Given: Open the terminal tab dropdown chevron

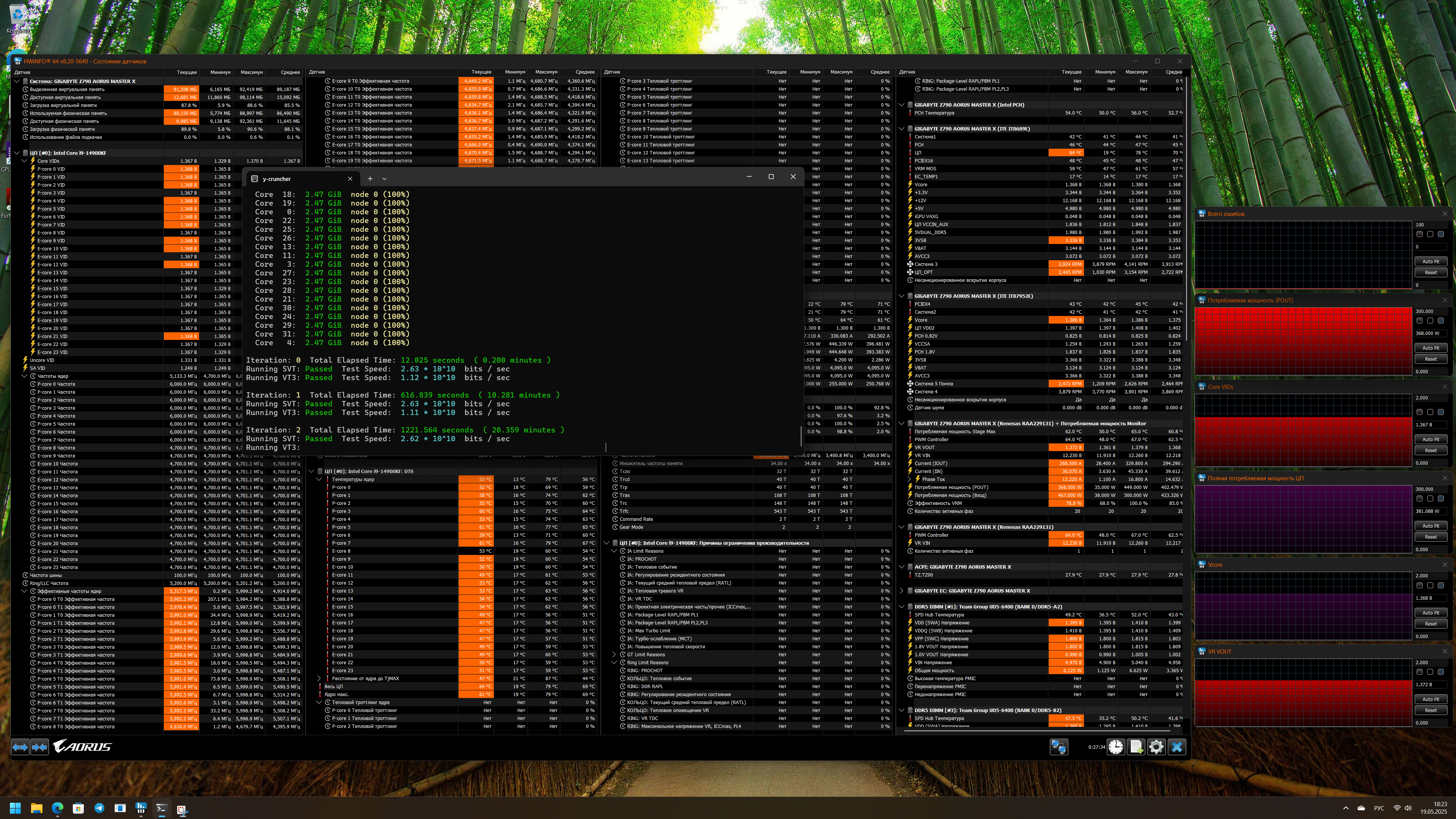Looking at the screenshot, I should pos(384,179).
